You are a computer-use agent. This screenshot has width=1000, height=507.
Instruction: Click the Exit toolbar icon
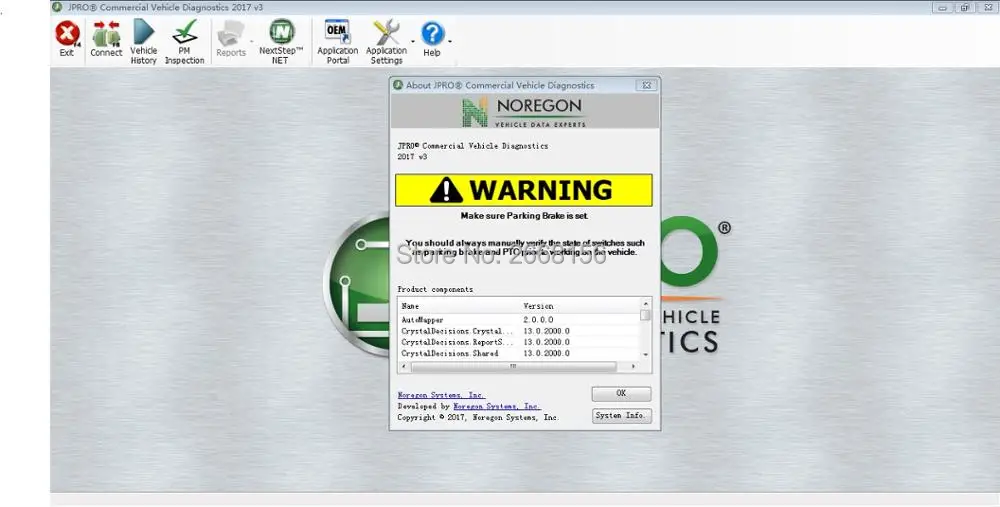(67, 39)
